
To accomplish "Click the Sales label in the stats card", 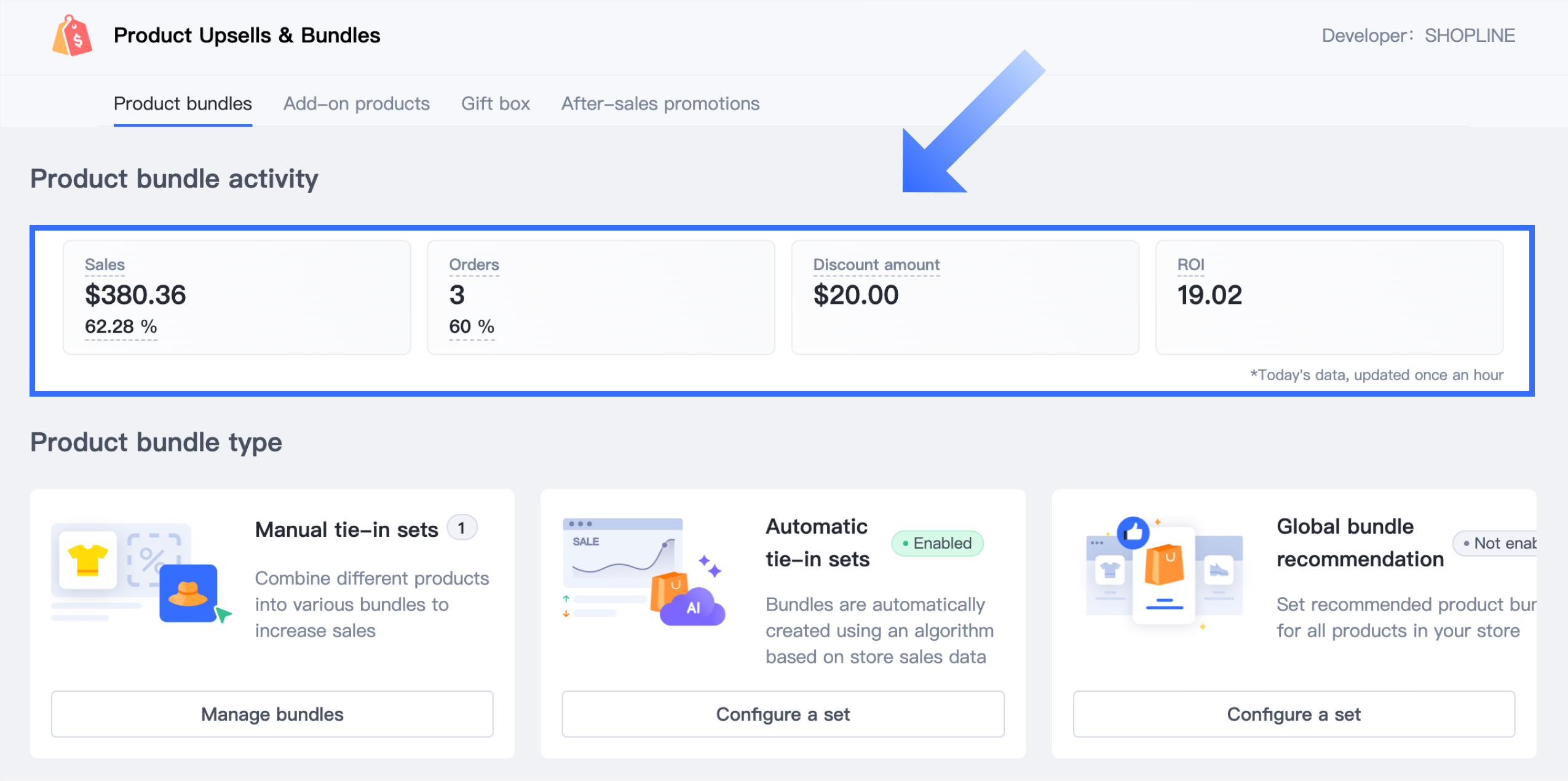I will pyautogui.click(x=105, y=264).
